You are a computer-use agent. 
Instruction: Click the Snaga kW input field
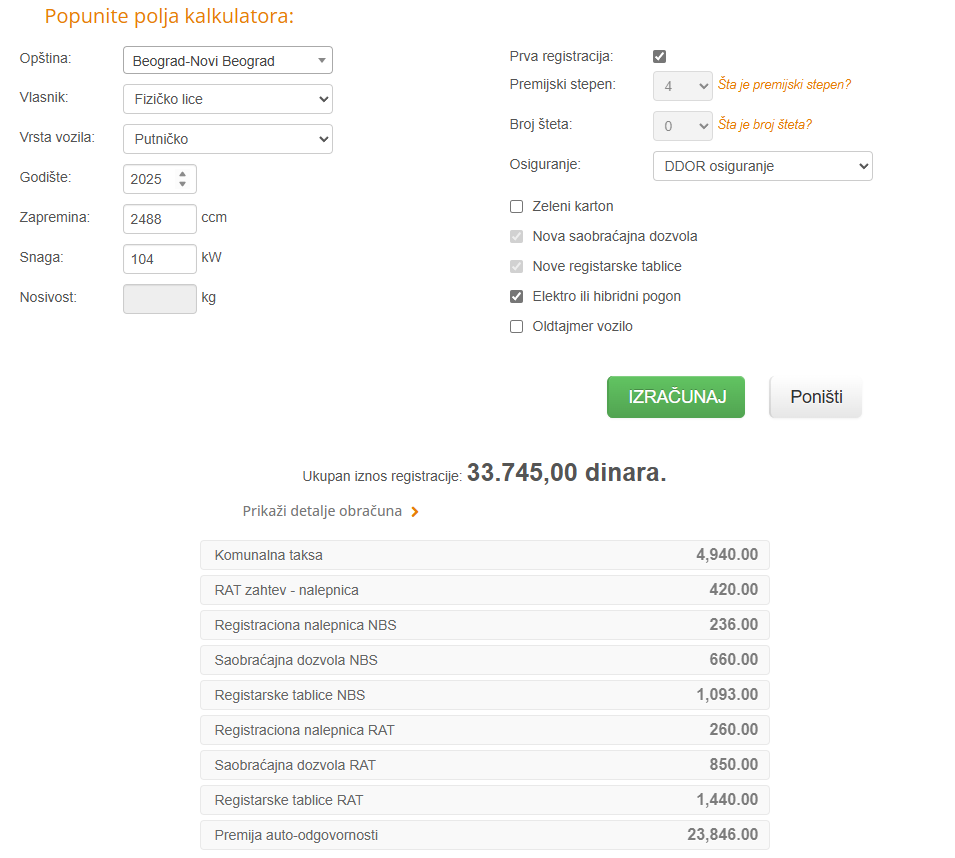click(x=160, y=259)
